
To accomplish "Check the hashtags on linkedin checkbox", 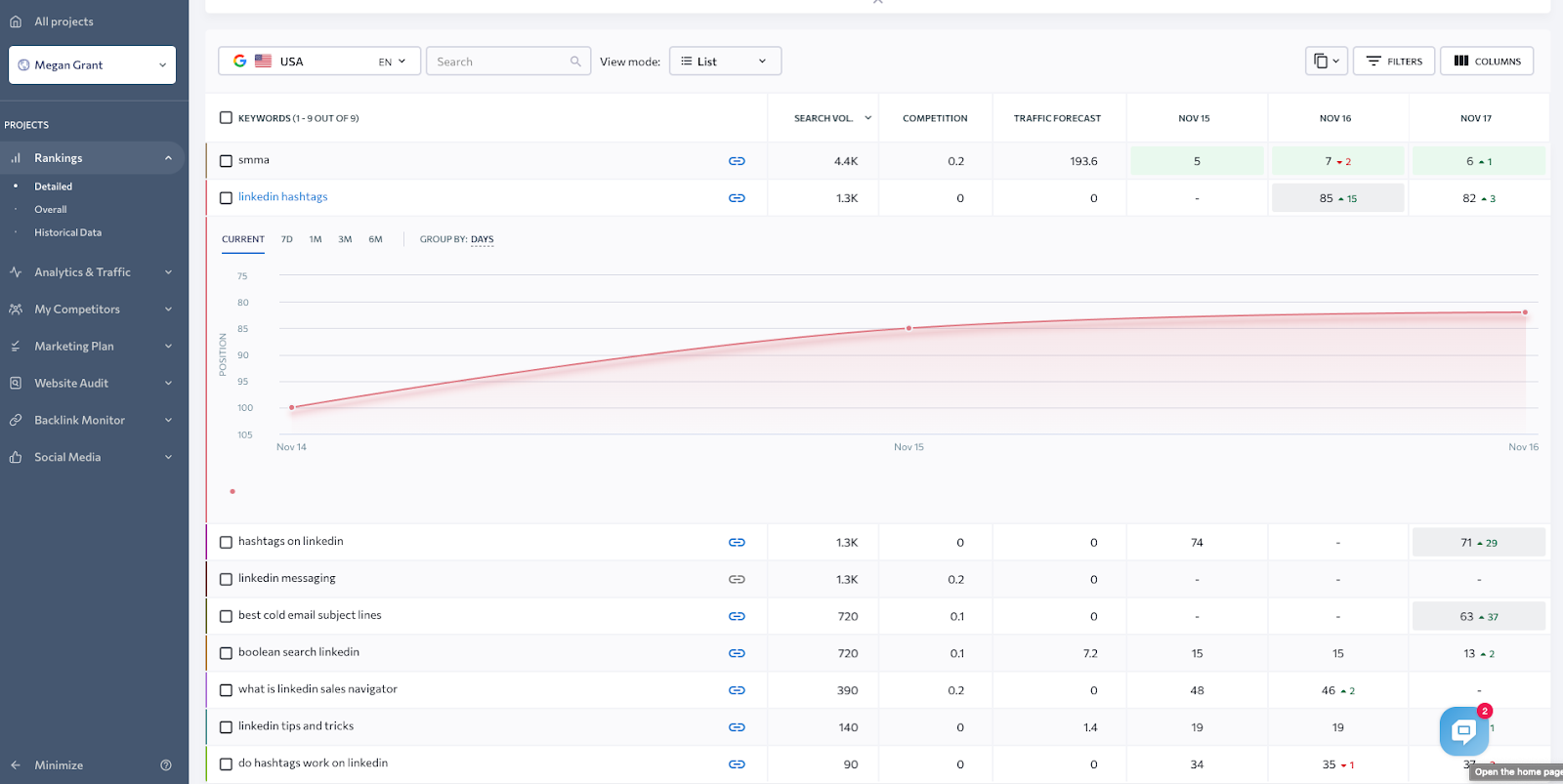I will coord(226,543).
